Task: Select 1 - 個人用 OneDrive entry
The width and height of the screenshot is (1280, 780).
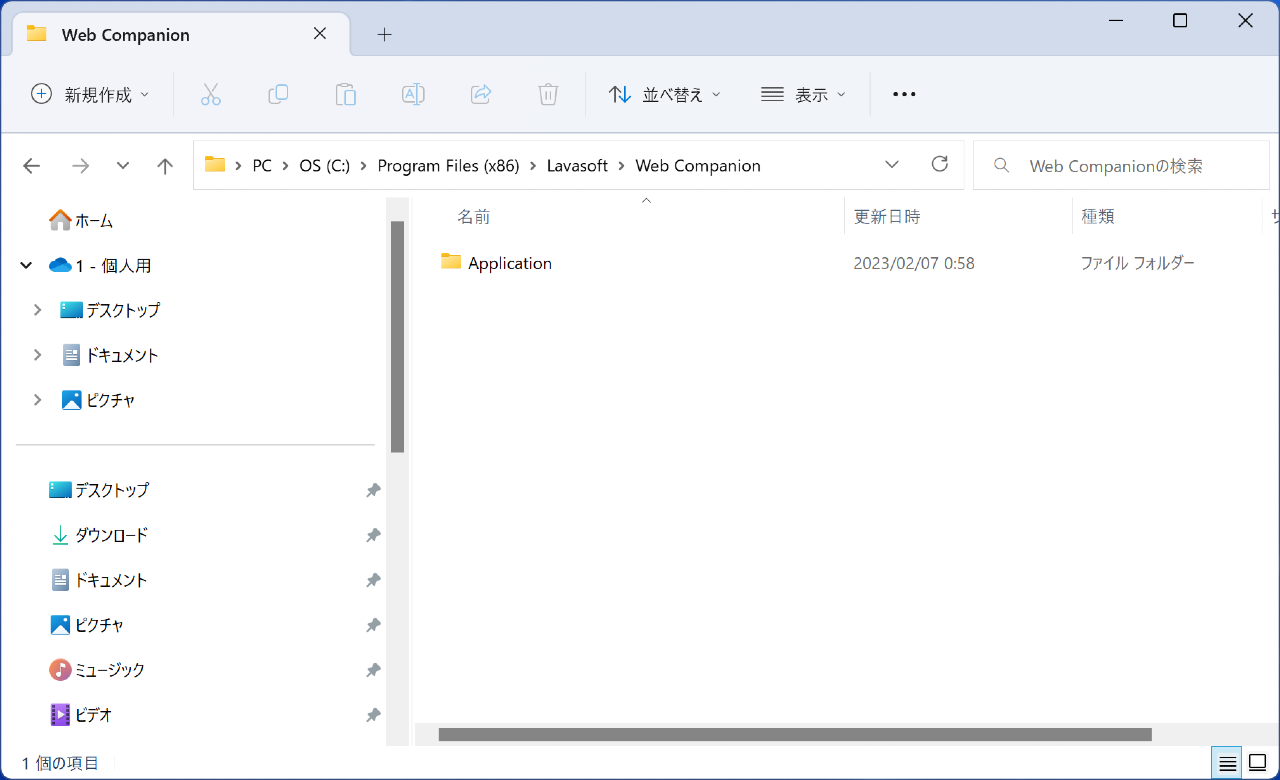Action: pos(100,265)
